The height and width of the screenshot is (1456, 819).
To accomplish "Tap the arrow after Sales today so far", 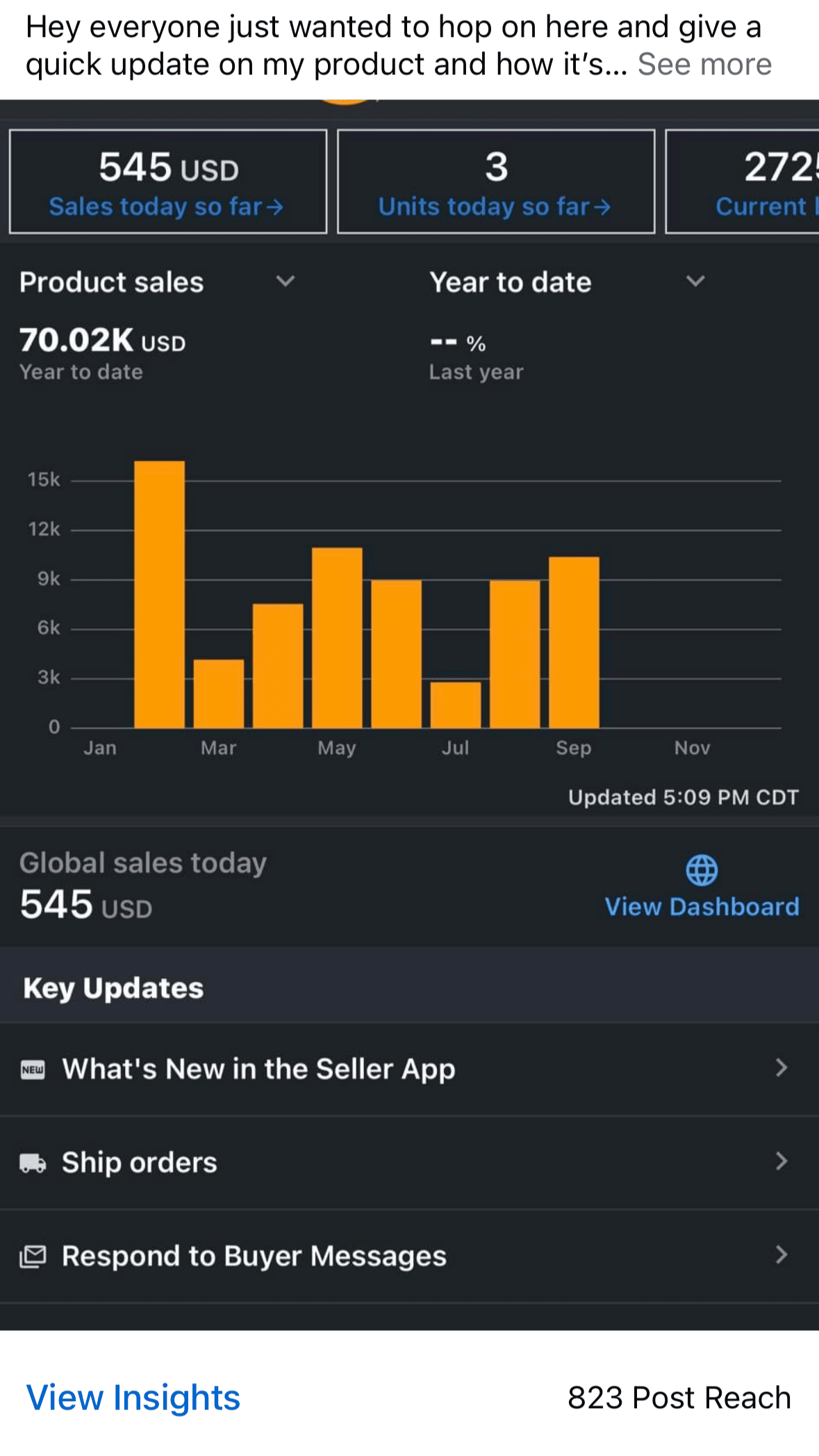I will [275, 207].
